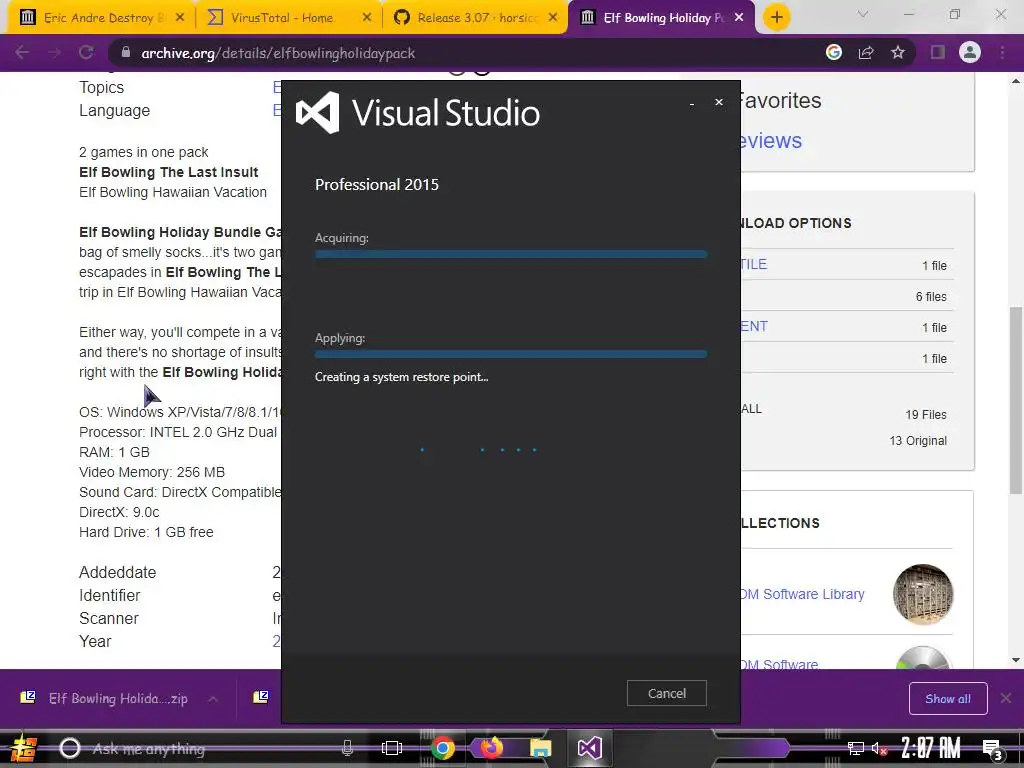The height and width of the screenshot is (768, 1024).
Task: Cancel the Visual Studio installation
Action: click(666, 693)
